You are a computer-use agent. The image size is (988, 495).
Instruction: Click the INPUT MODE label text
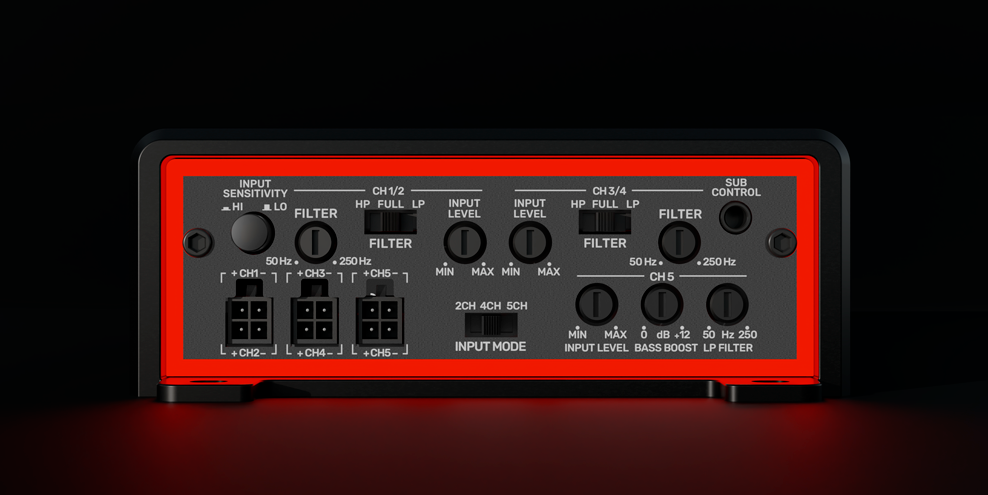click(x=490, y=347)
